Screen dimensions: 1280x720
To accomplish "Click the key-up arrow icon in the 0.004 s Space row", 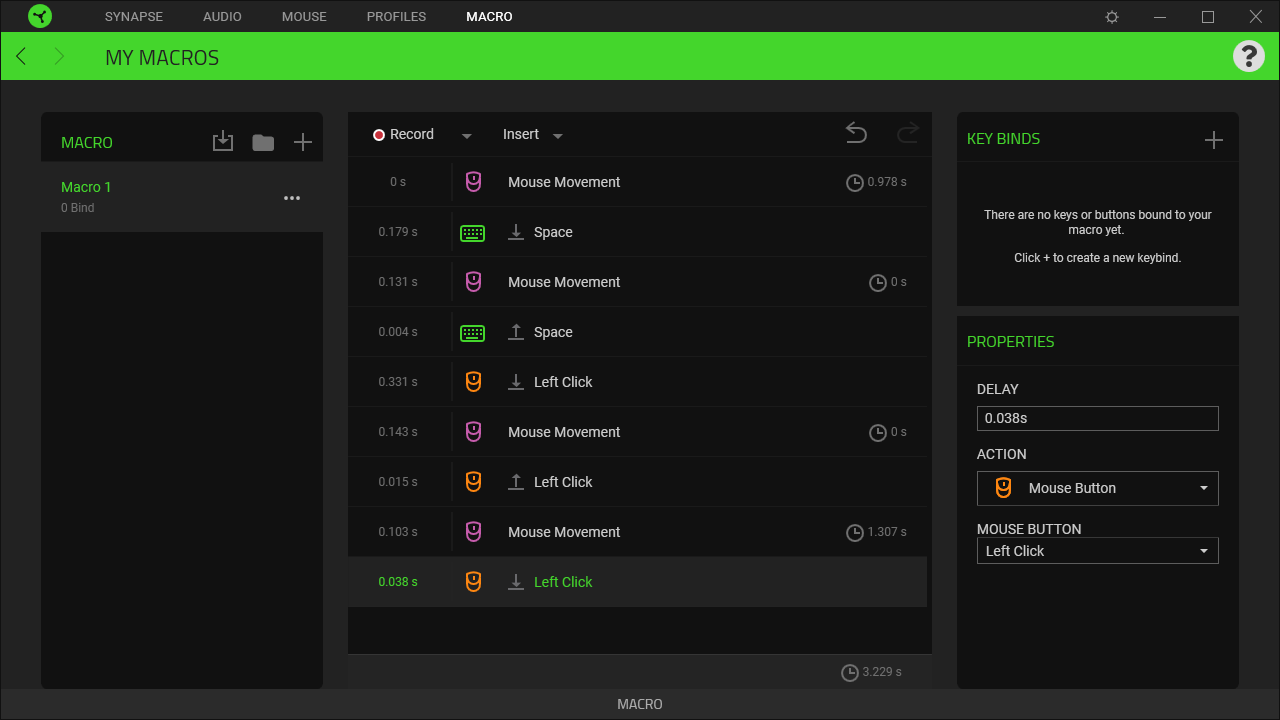I will [x=516, y=332].
